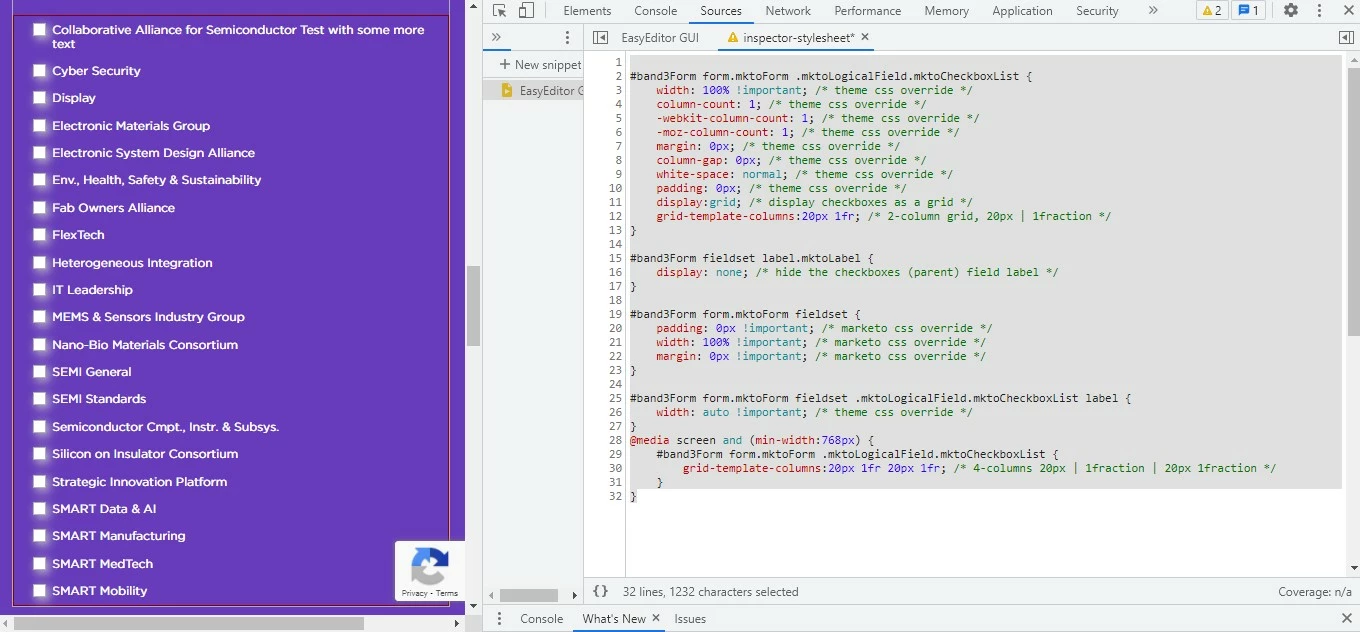The width and height of the screenshot is (1360, 632).
Task: Open the Network tab
Action: [x=788, y=11]
